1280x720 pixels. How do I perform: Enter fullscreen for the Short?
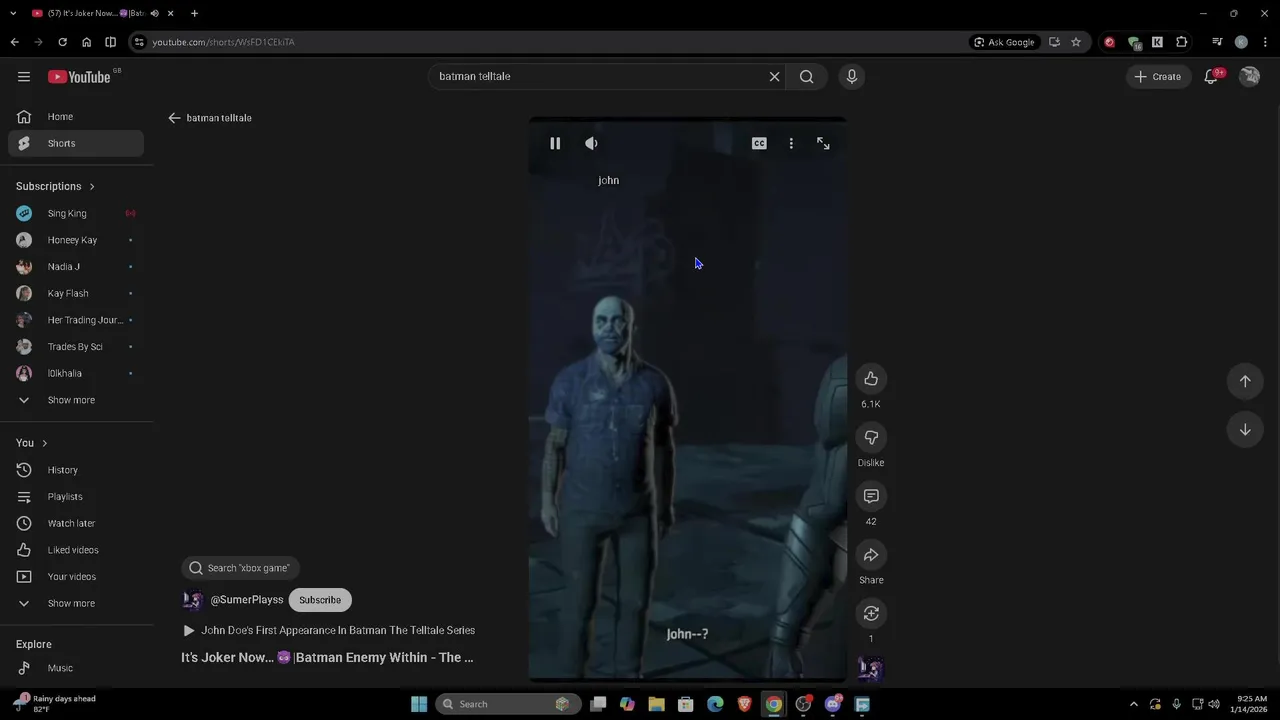coord(823,143)
